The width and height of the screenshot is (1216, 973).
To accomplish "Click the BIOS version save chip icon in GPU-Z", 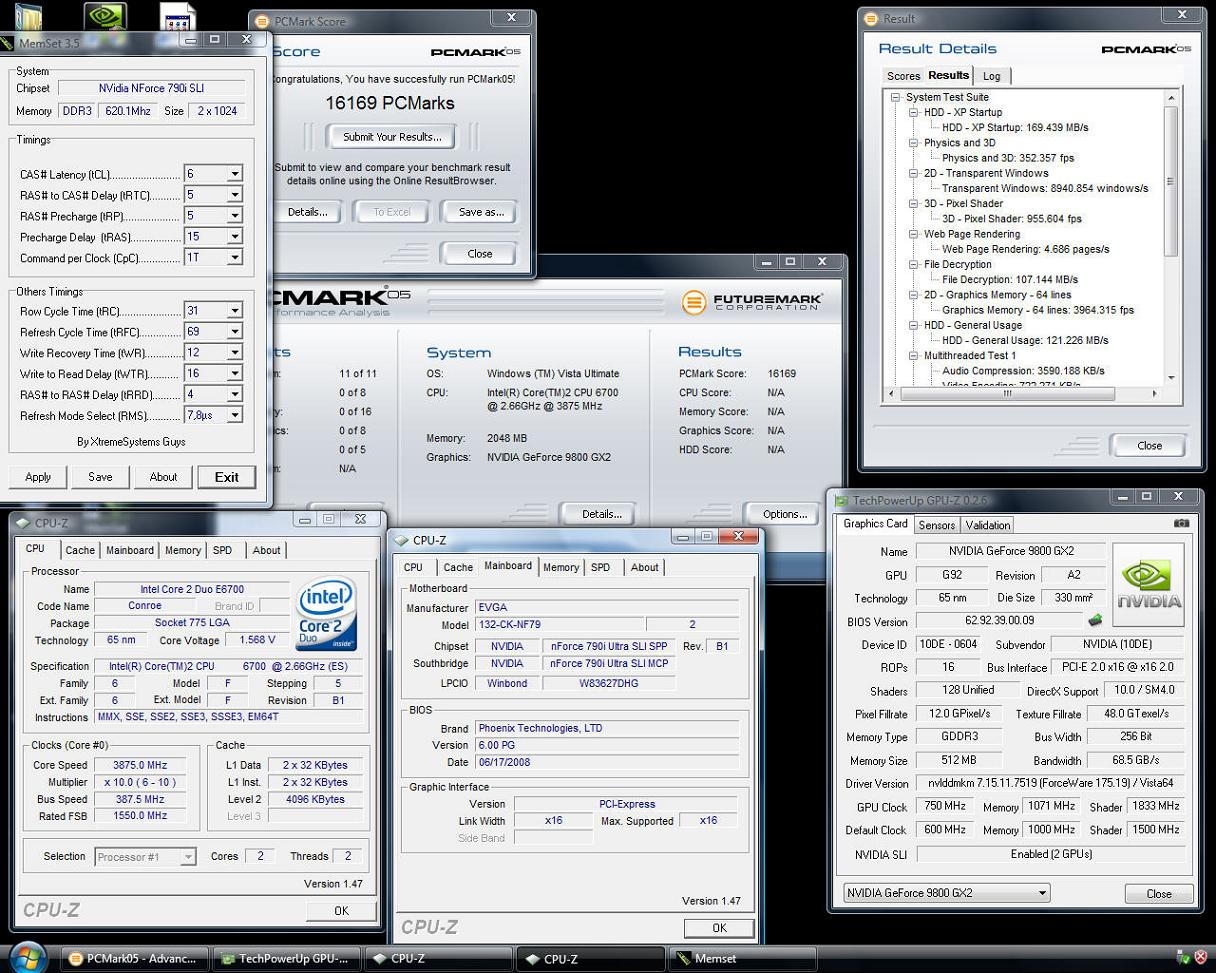I will click(x=1095, y=621).
